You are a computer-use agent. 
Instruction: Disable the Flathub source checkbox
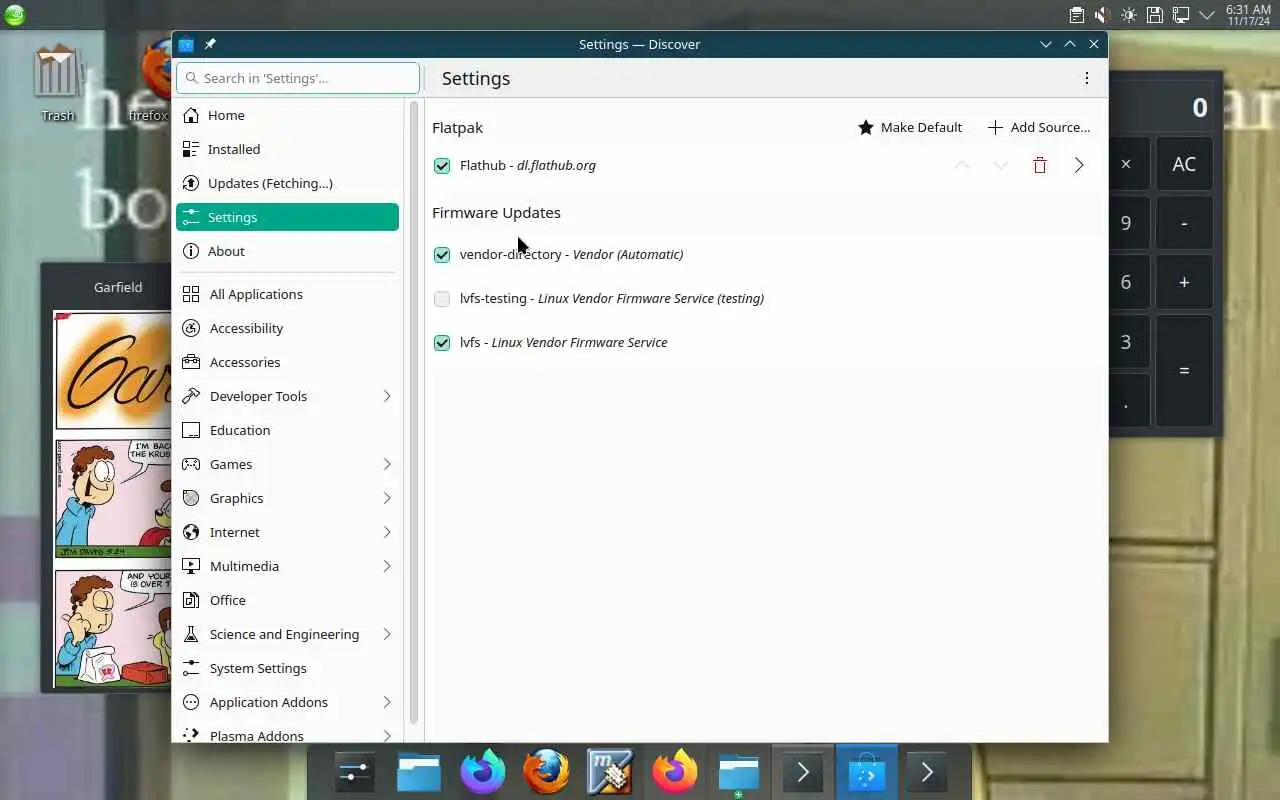click(x=442, y=166)
